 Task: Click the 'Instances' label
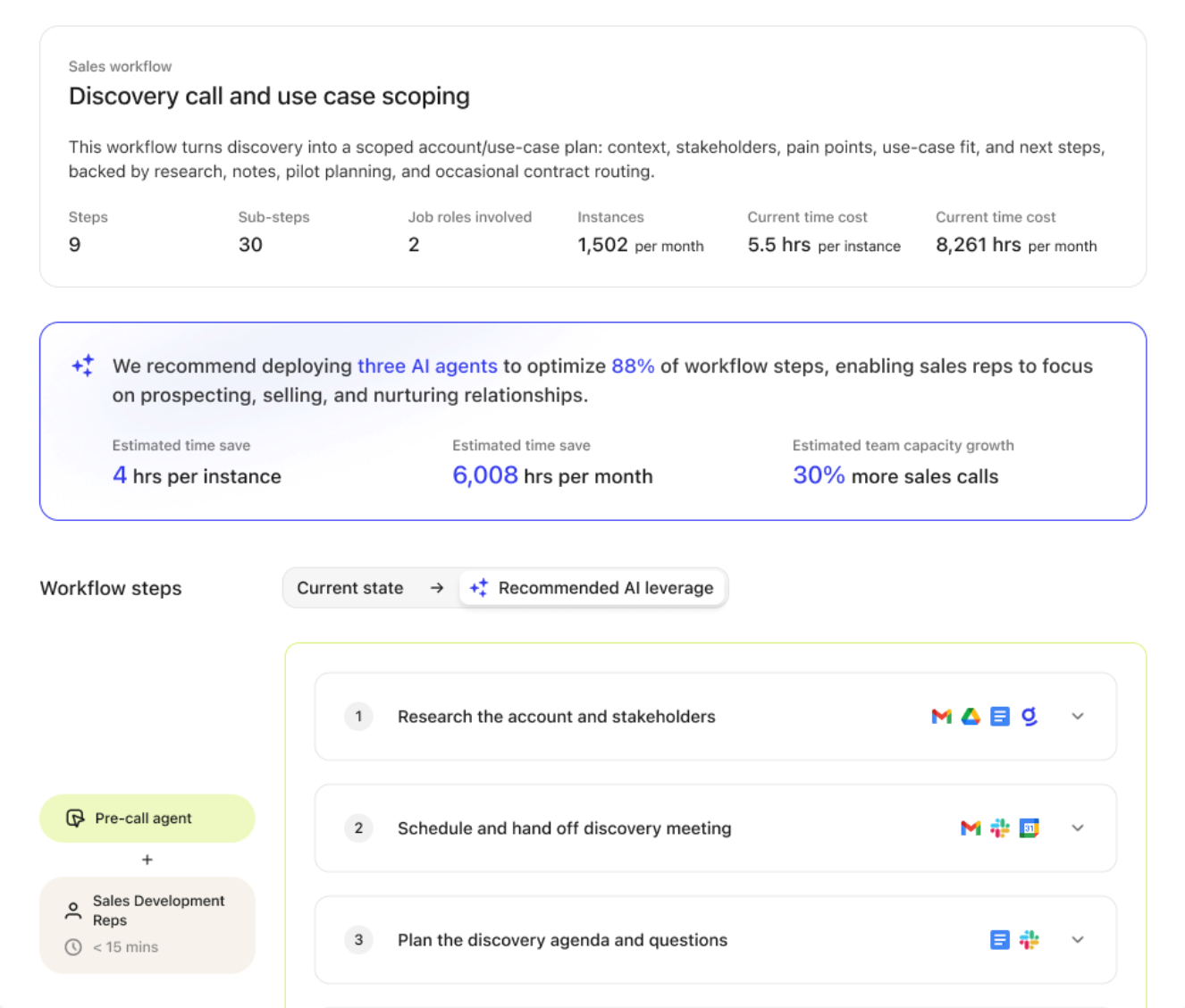coord(610,217)
